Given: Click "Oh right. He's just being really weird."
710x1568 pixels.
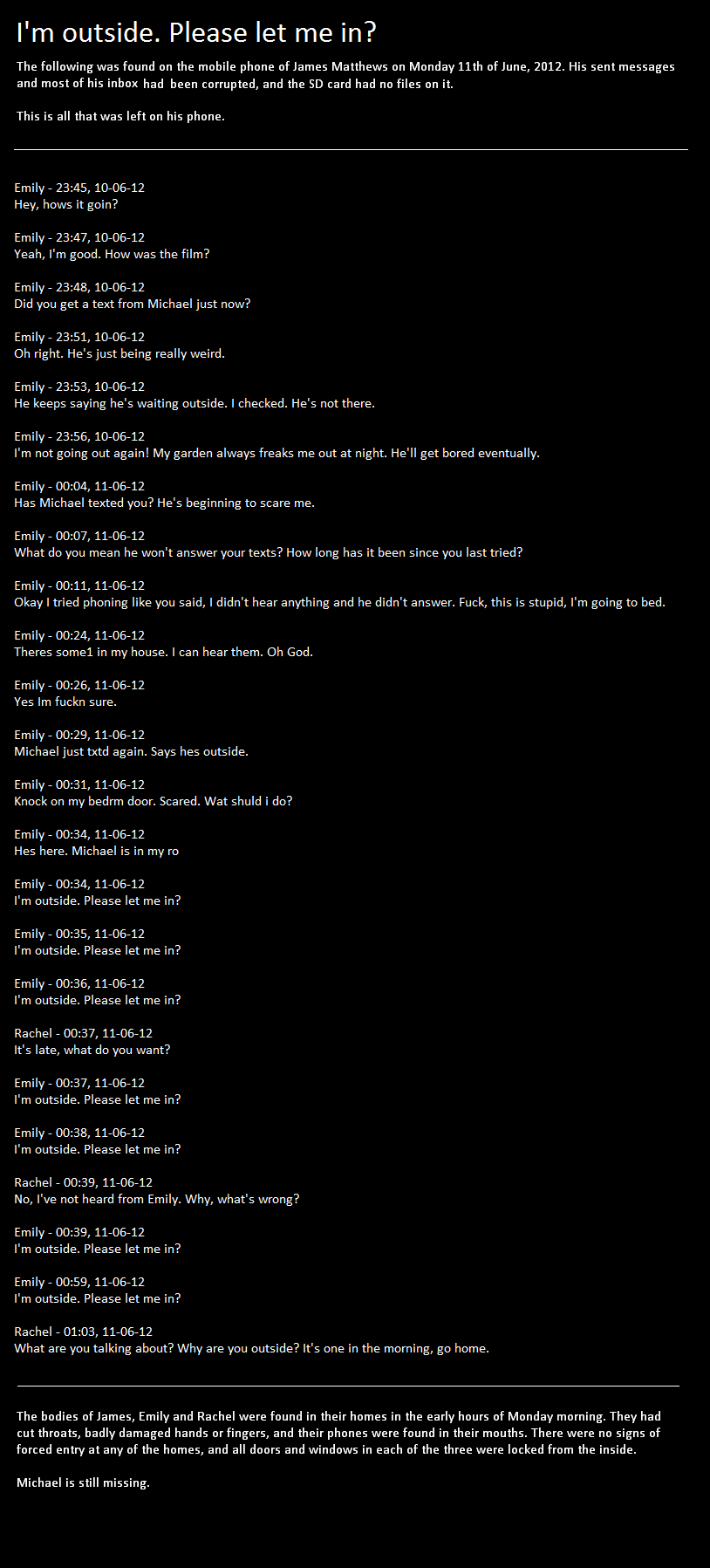Looking at the screenshot, I should 119,353.
